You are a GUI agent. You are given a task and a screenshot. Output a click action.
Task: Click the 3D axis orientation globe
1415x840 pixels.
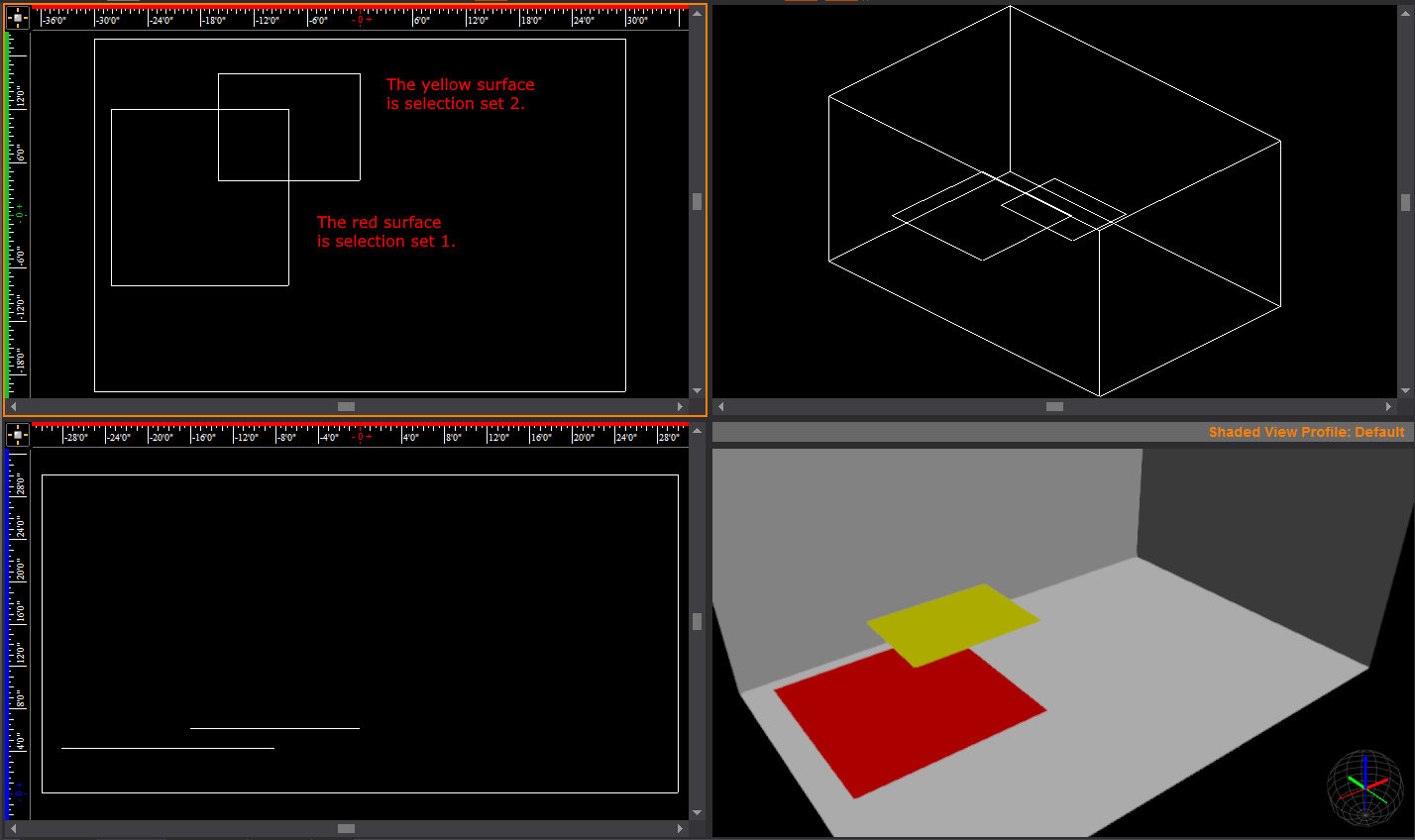coord(1364,787)
